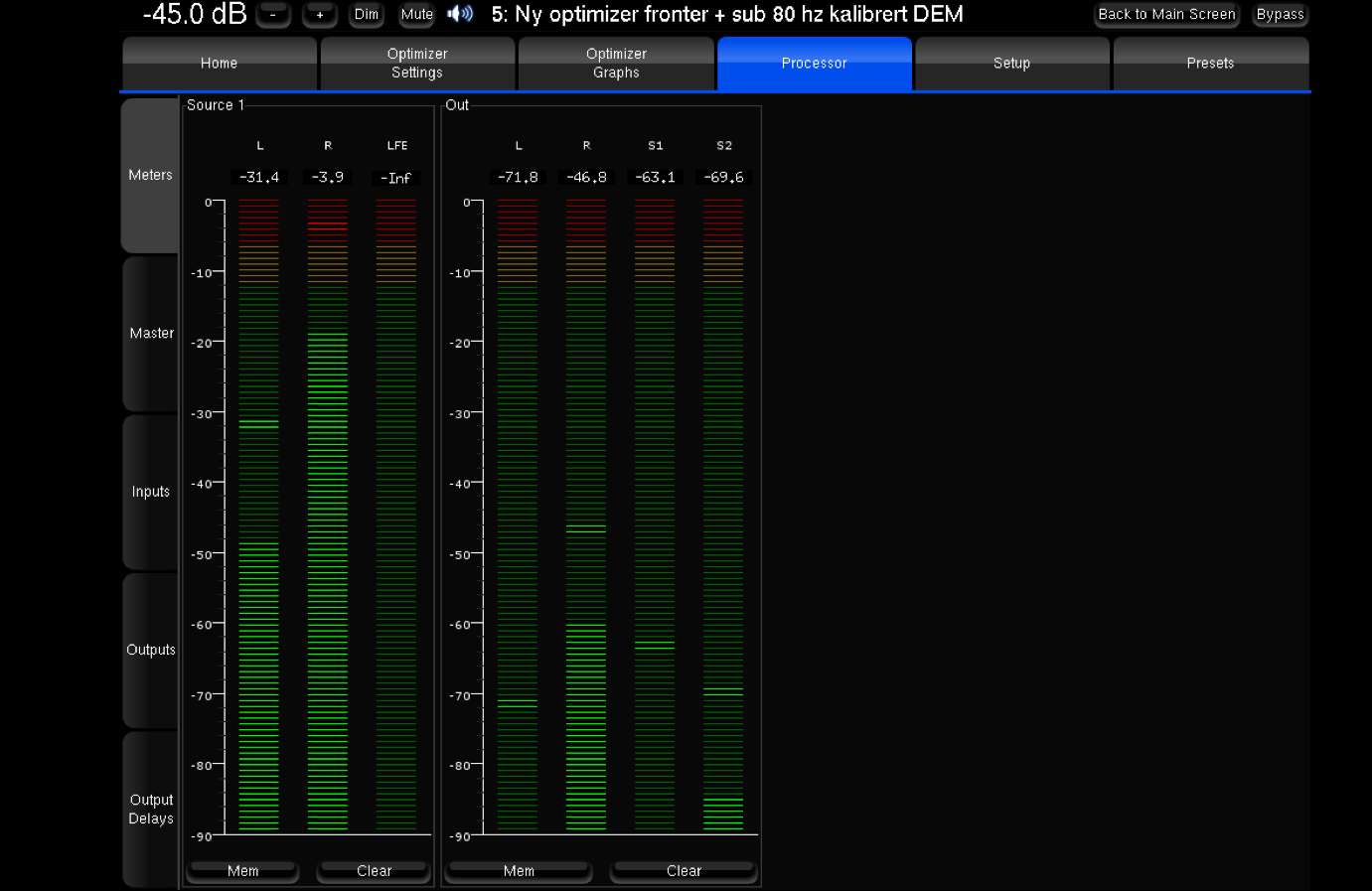Screen dimensions: 1372x891
Task: Click Source 1 LFE level meter bar
Action: [x=396, y=516]
